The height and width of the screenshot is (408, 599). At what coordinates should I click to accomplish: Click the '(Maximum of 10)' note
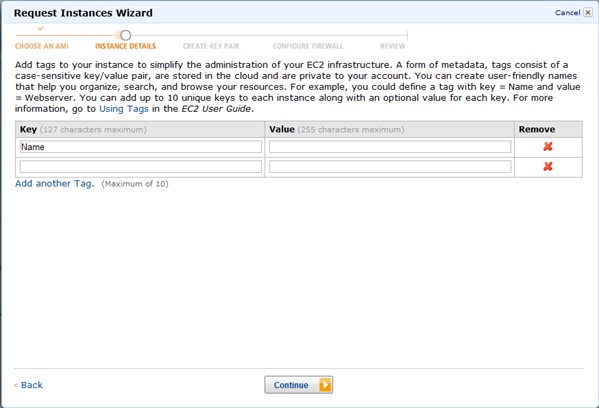tap(135, 184)
